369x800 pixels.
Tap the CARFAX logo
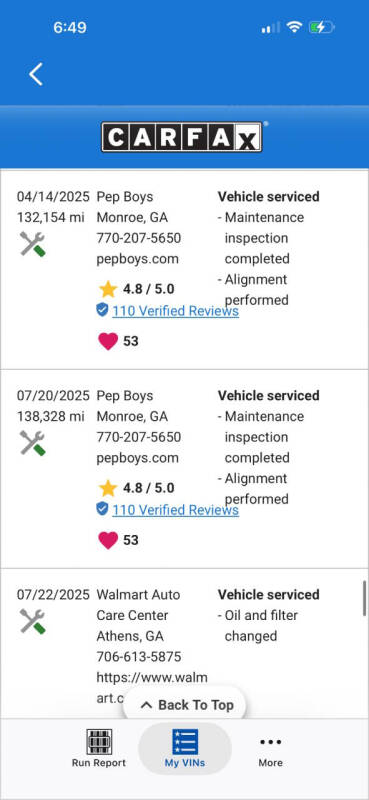(182, 137)
